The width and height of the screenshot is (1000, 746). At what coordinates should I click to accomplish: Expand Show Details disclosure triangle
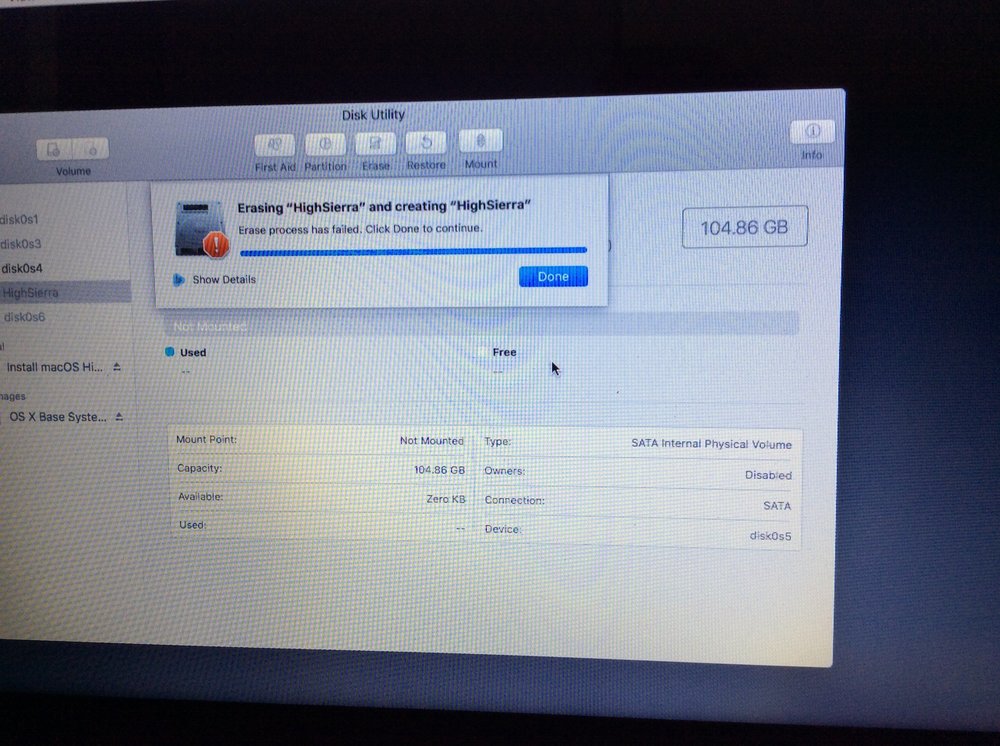(x=179, y=279)
